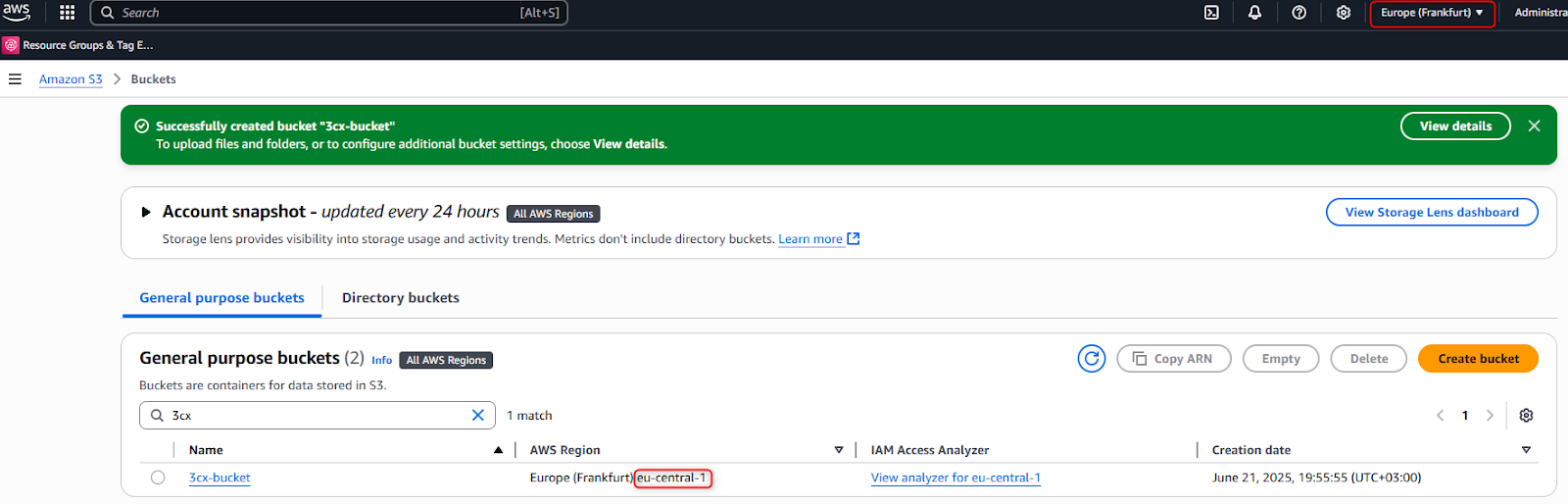
Task: Open the notifications bell
Action: [1255, 13]
